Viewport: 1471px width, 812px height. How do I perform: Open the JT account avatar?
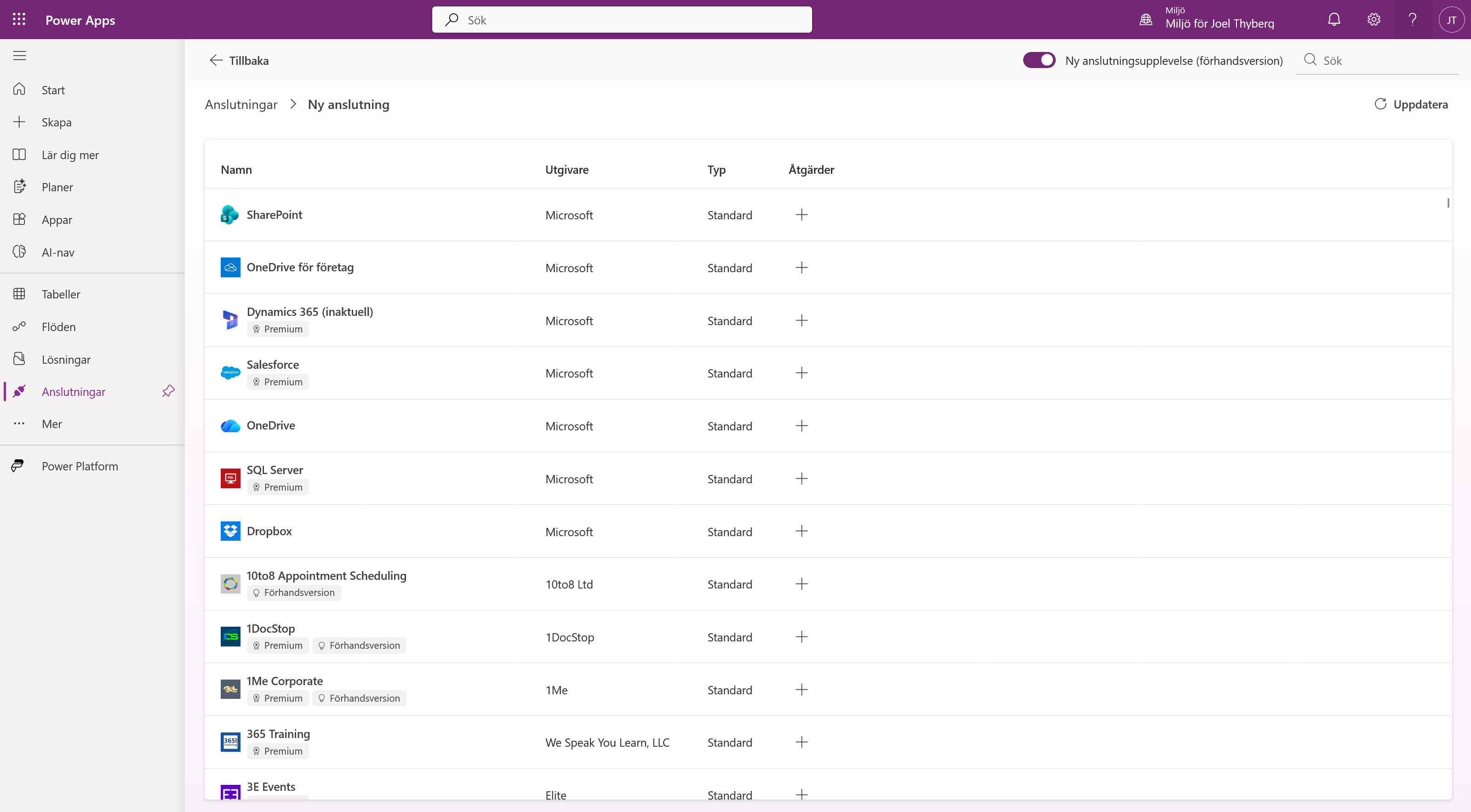[x=1451, y=19]
